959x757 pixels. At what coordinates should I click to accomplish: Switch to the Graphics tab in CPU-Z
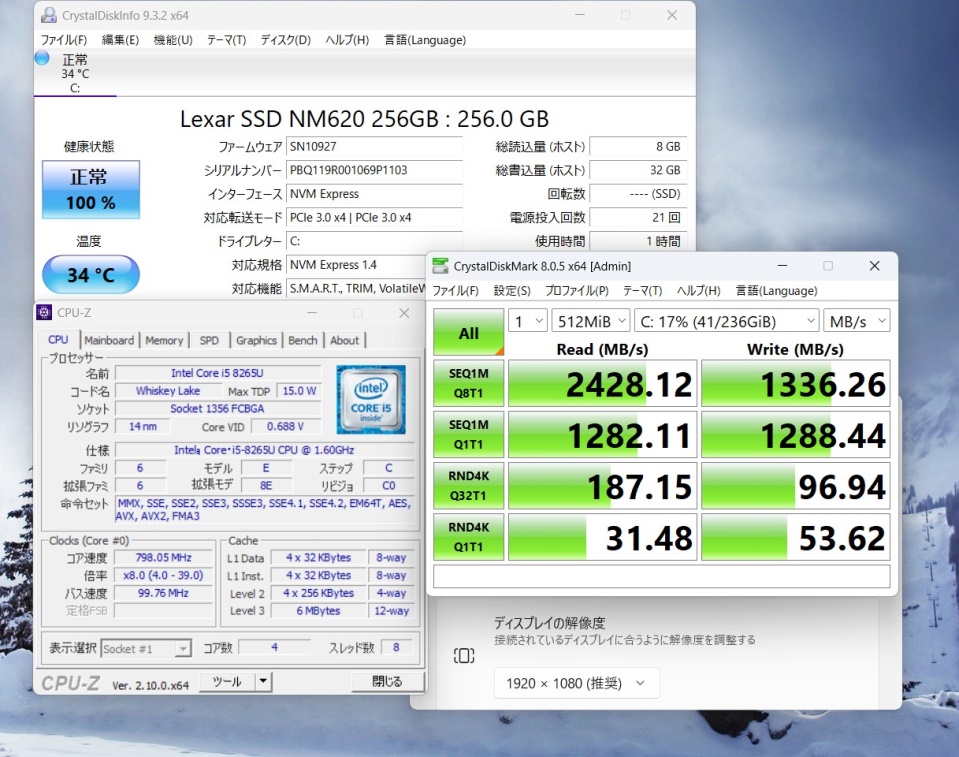point(256,341)
